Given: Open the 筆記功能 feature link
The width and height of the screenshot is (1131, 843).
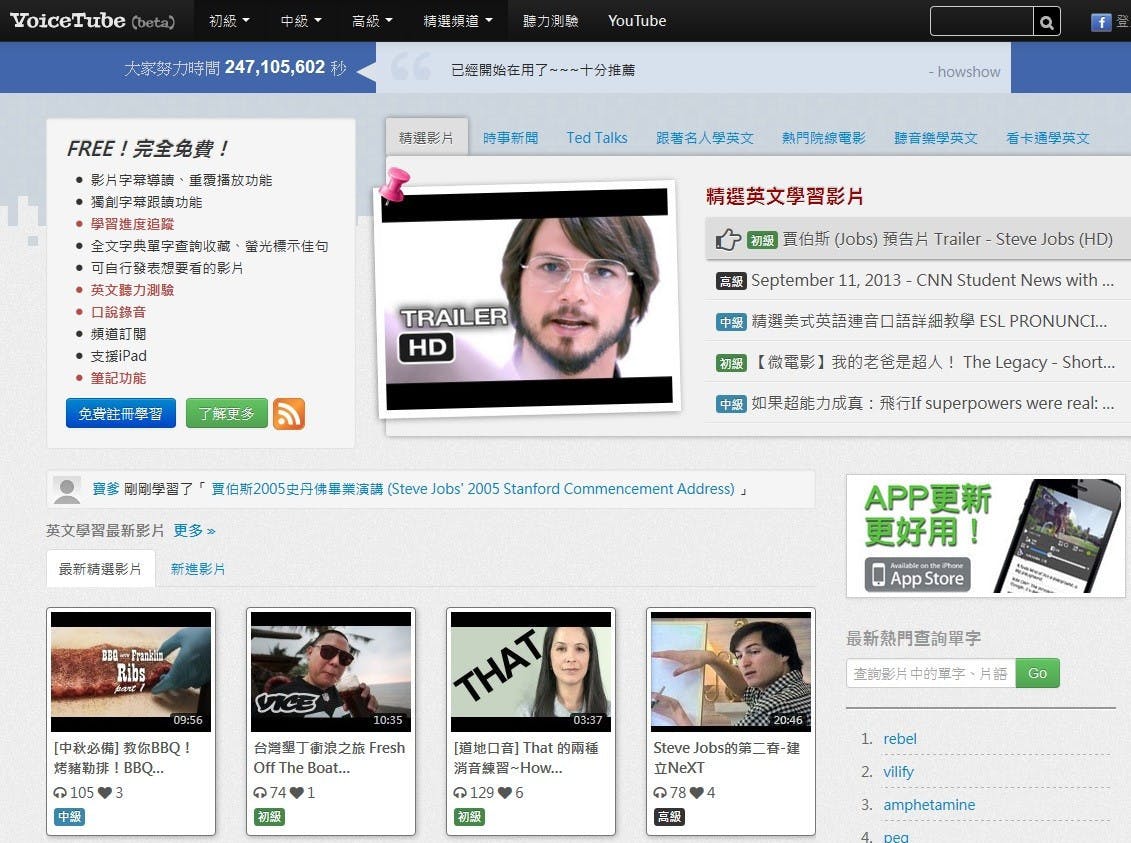Looking at the screenshot, I should (118, 378).
